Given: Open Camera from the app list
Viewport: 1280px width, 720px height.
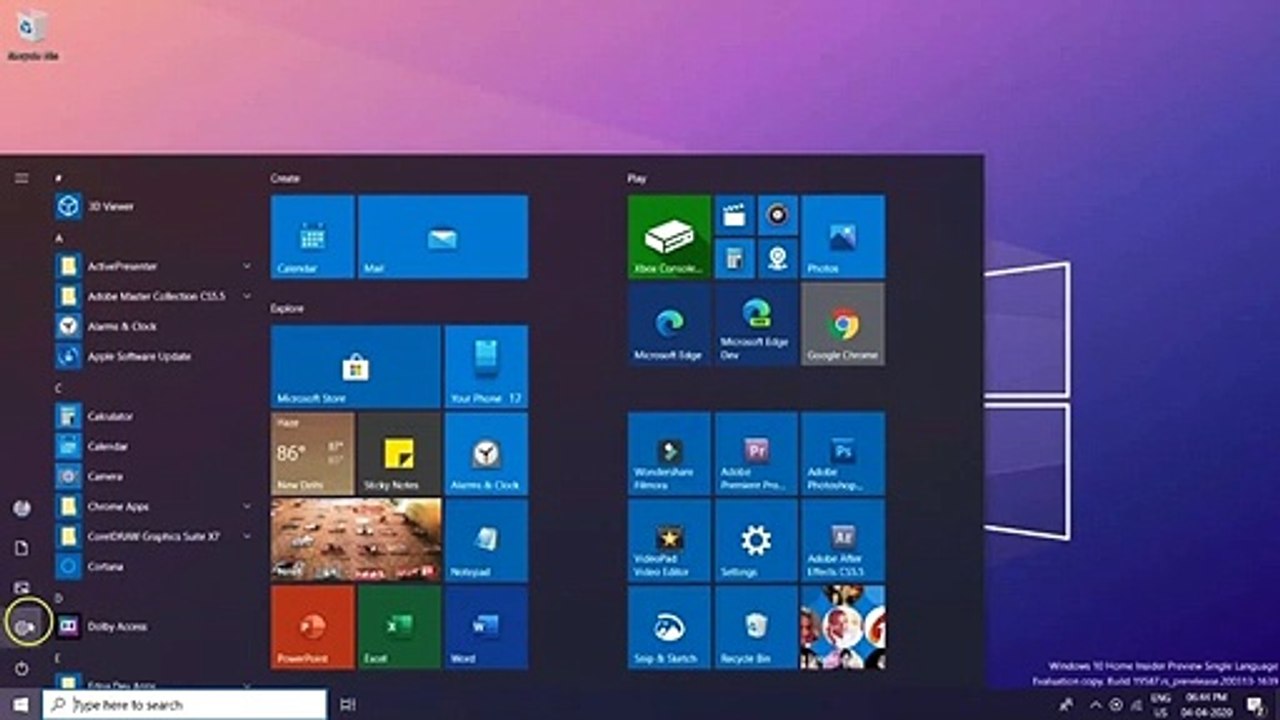Looking at the screenshot, I should (x=154, y=476).
